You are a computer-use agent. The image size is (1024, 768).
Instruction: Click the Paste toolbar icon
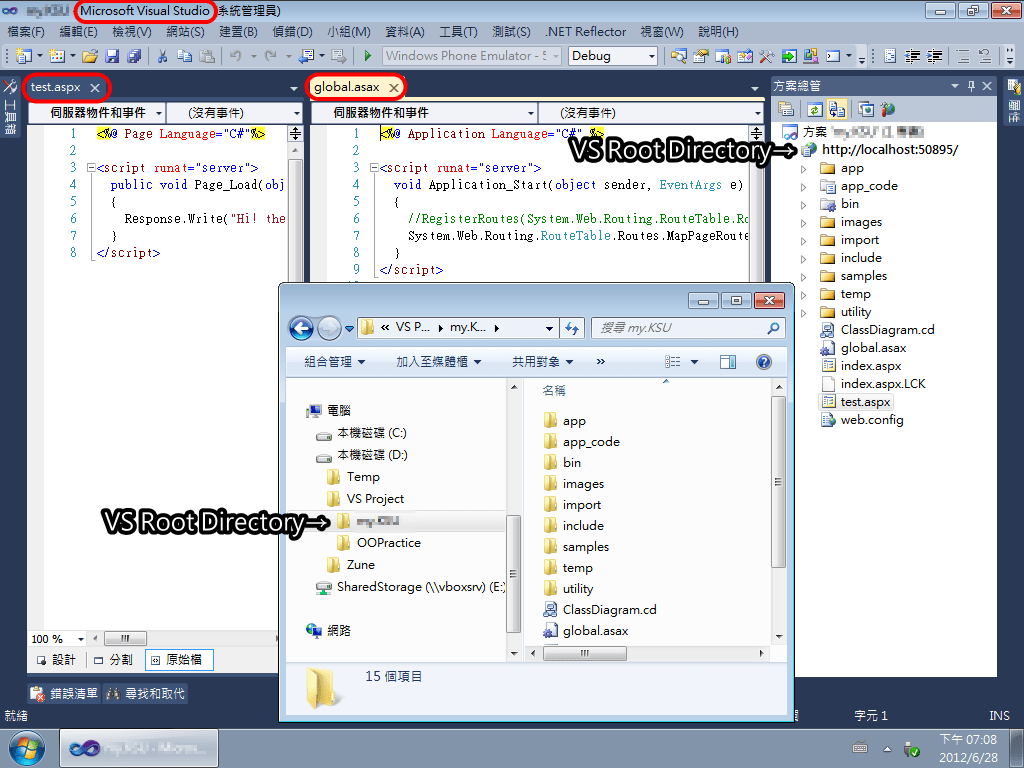pos(207,56)
